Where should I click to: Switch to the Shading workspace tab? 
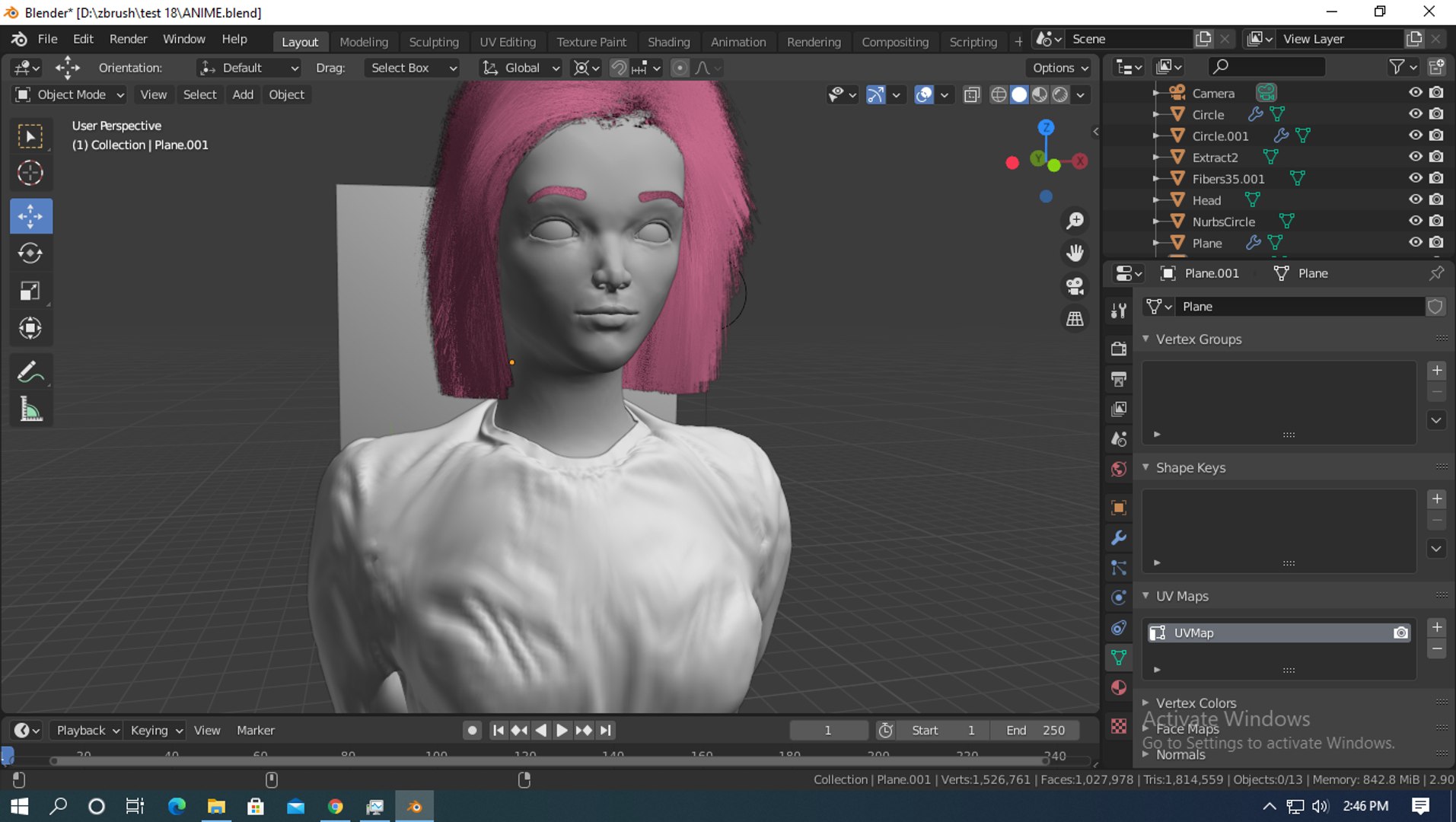(668, 42)
